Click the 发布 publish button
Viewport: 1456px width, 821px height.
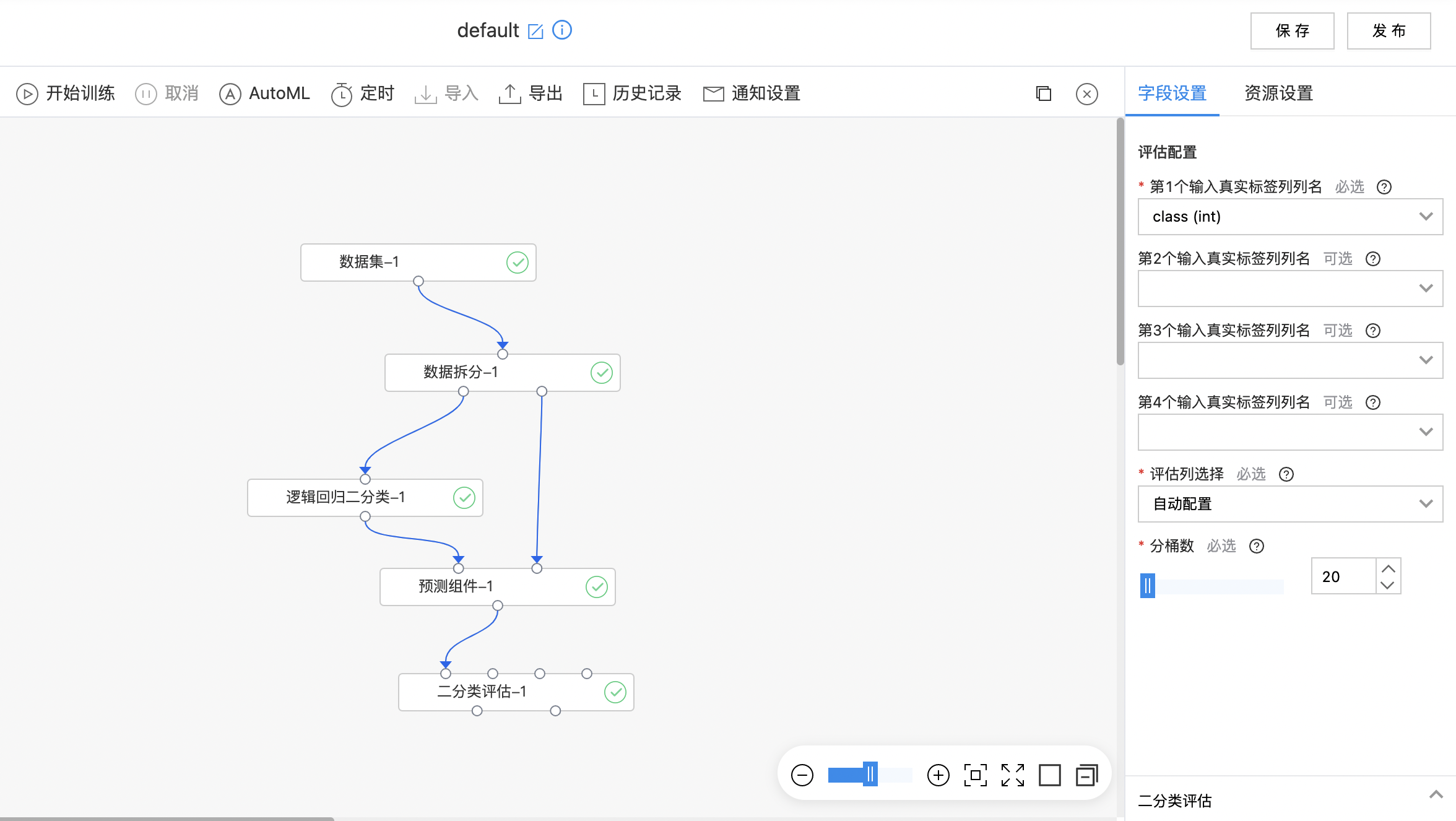tap(1389, 31)
